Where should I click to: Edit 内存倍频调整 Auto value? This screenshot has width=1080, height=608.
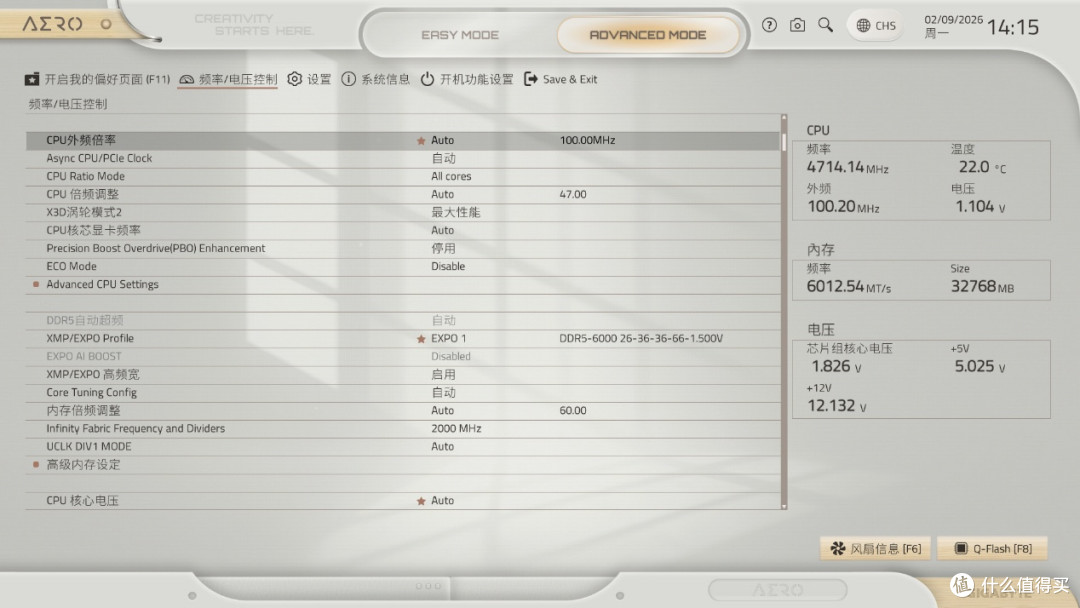click(442, 410)
